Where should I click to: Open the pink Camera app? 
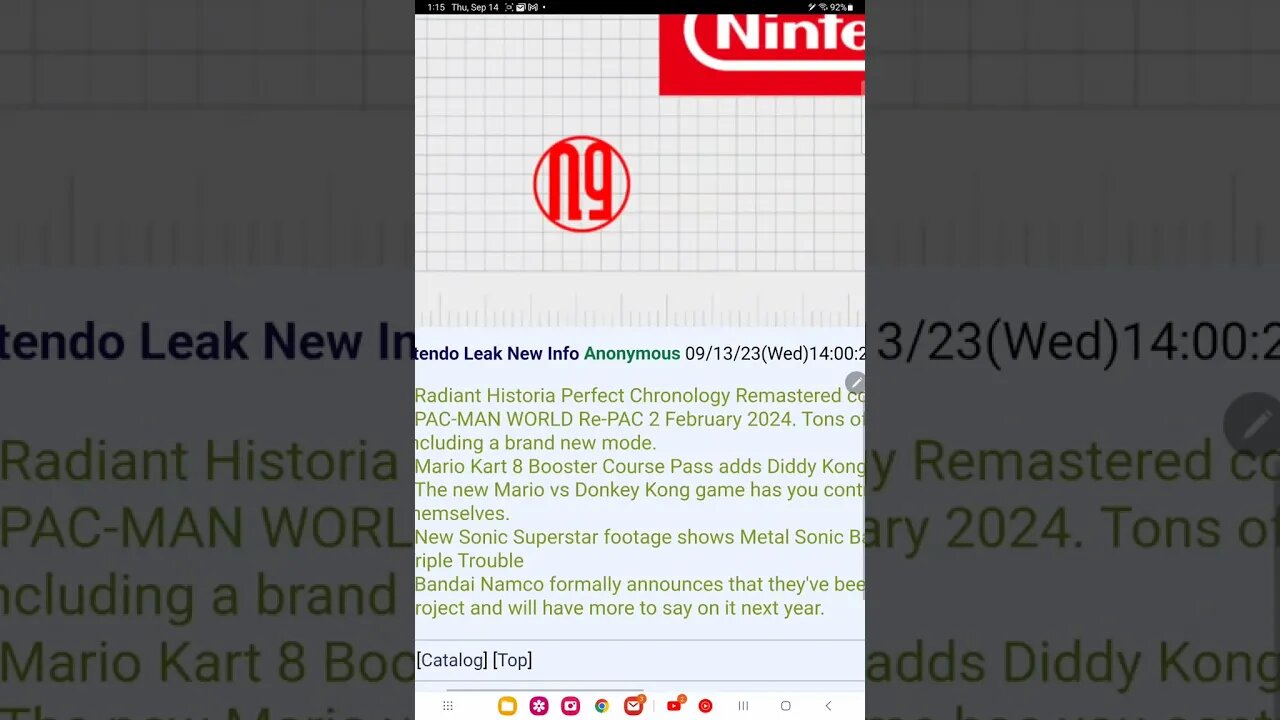pos(570,706)
